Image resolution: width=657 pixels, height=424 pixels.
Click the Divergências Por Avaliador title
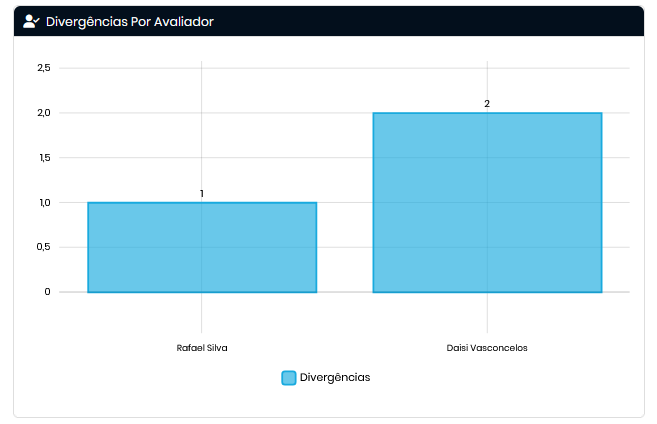click(129, 21)
